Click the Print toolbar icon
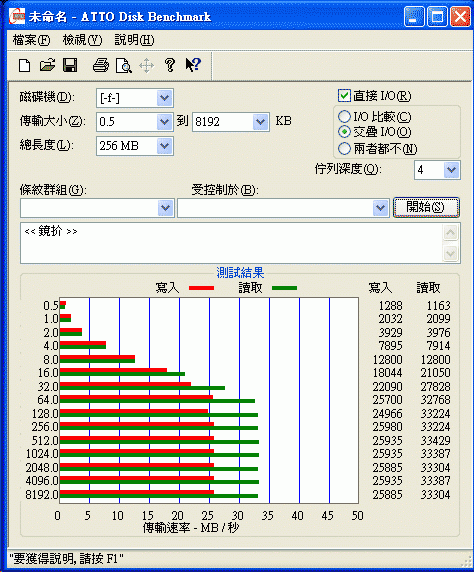This screenshot has width=474, height=572. pos(101,66)
